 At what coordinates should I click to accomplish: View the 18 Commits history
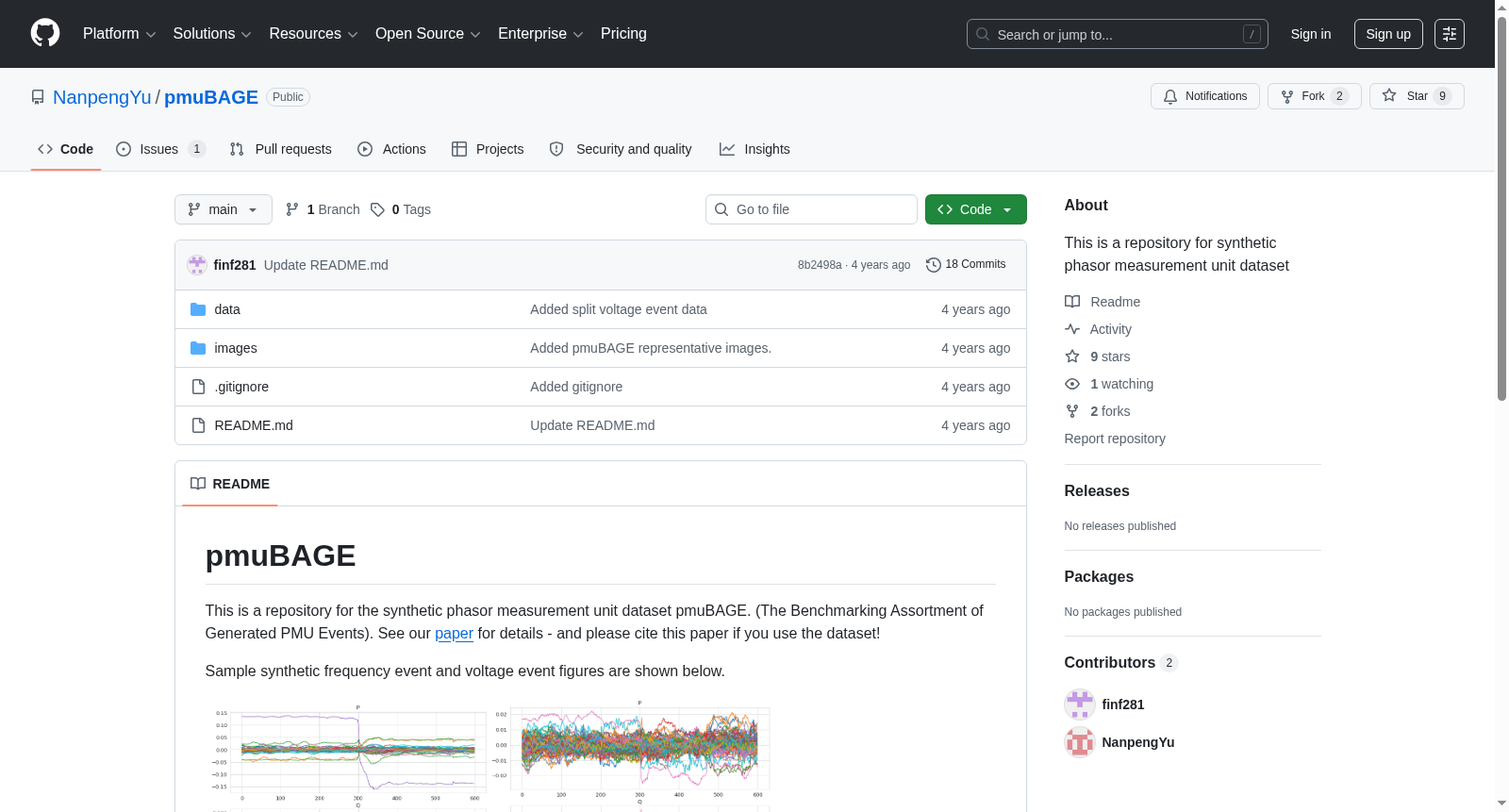[966, 264]
